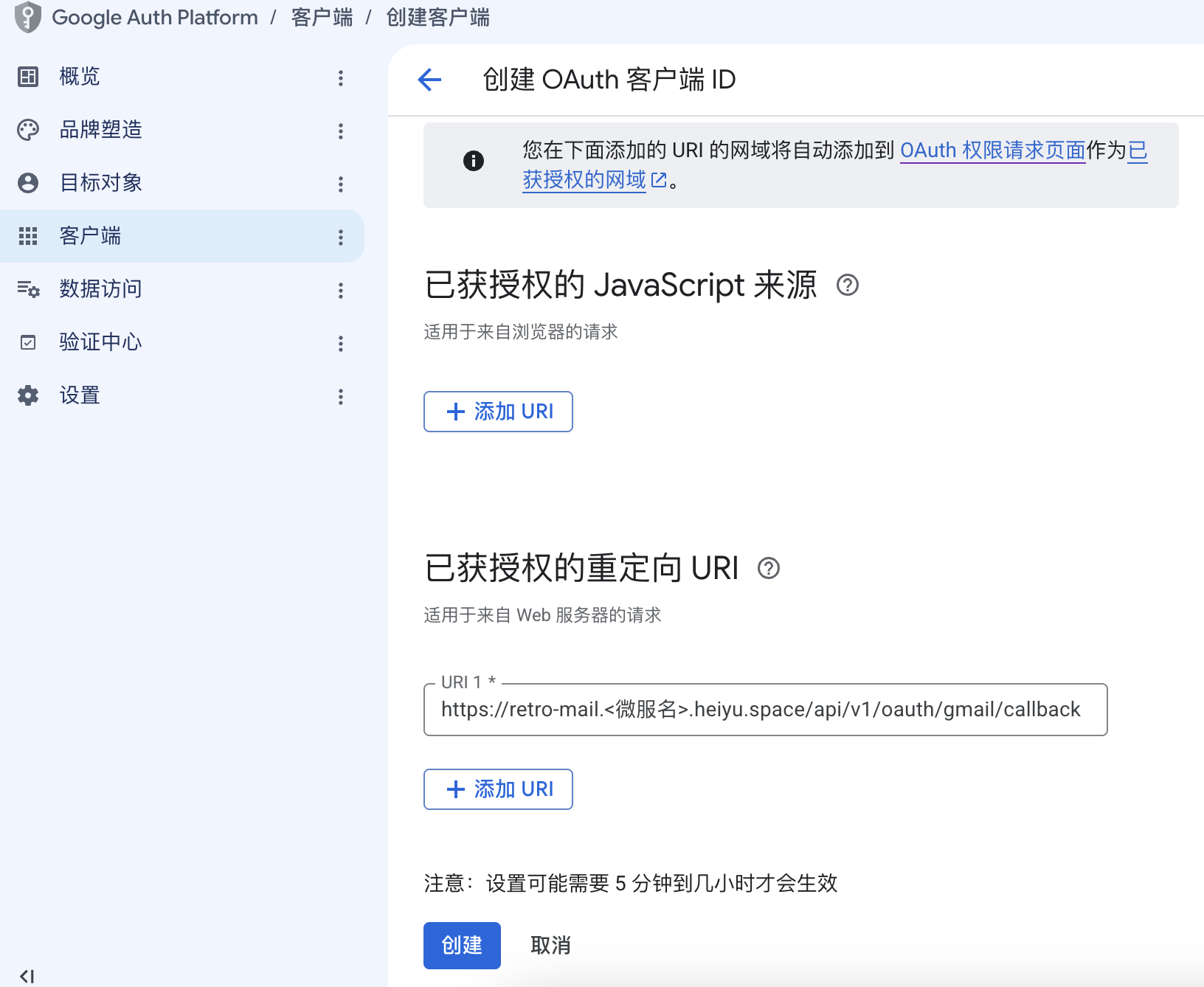Click the info icon in the notice banner
The height and width of the screenshot is (987, 1204).
coord(474,161)
